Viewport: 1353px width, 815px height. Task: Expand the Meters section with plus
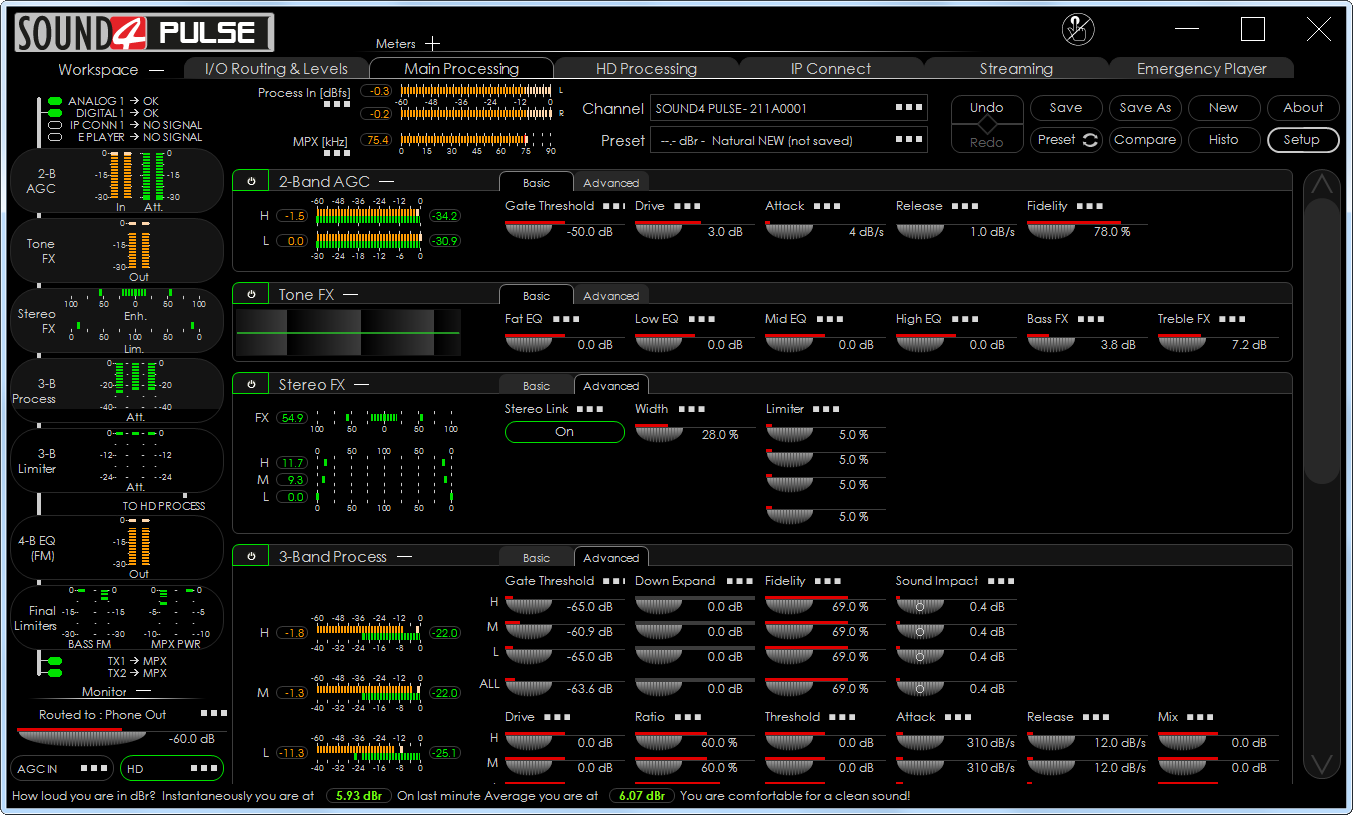[x=432, y=44]
